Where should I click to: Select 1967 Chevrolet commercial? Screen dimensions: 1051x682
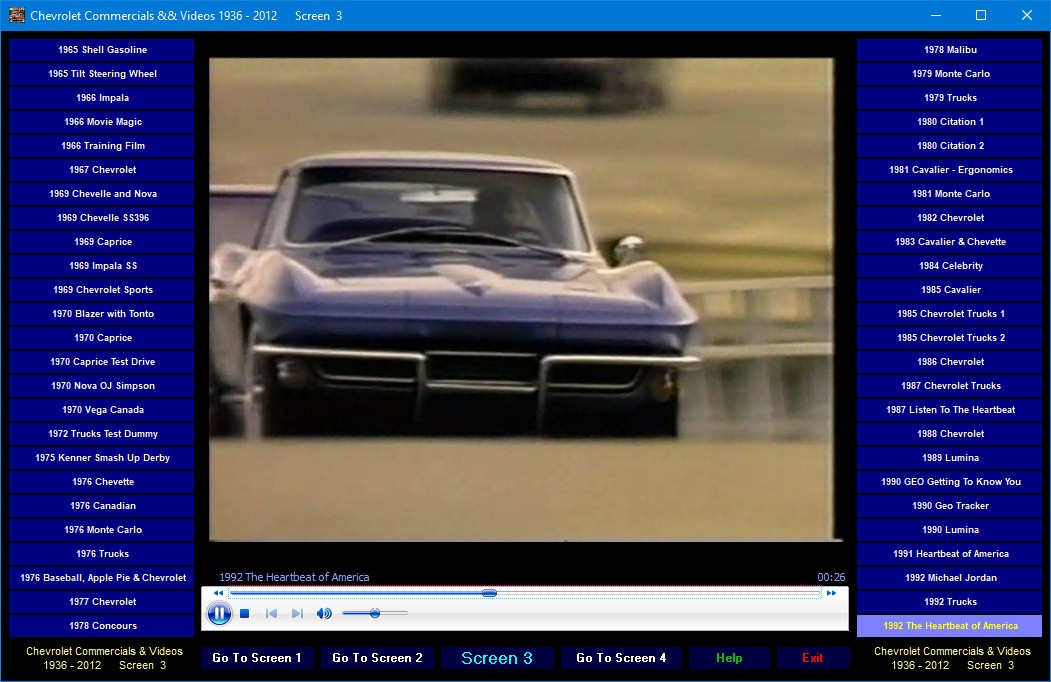pos(103,170)
